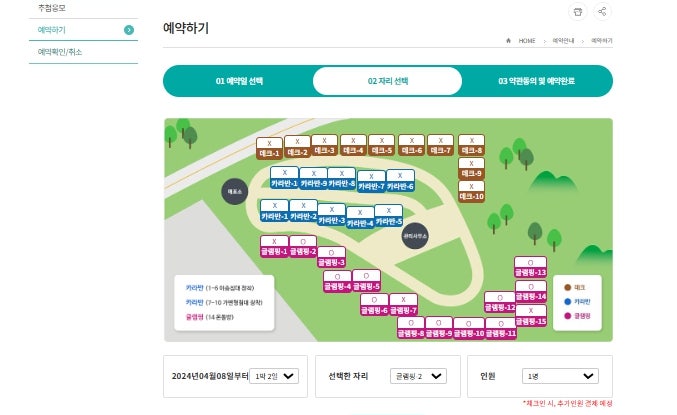Choose available site 글램핑-13 on the map

click(x=530, y=267)
